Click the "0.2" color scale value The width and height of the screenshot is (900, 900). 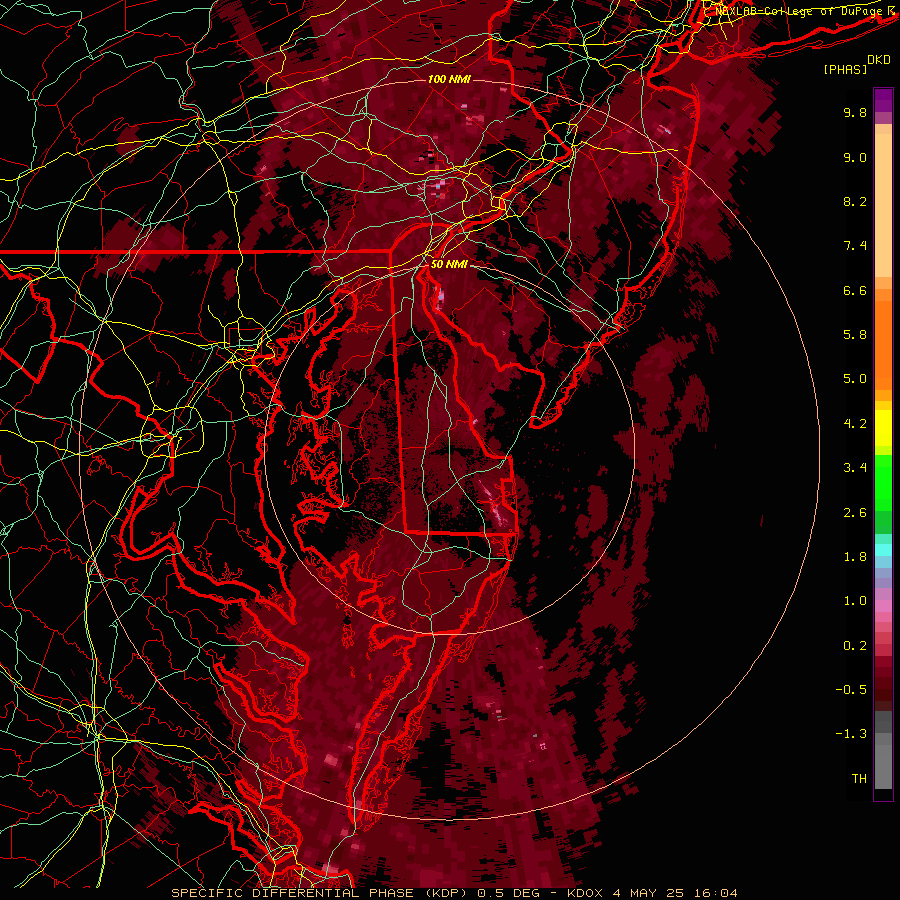(x=855, y=646)
